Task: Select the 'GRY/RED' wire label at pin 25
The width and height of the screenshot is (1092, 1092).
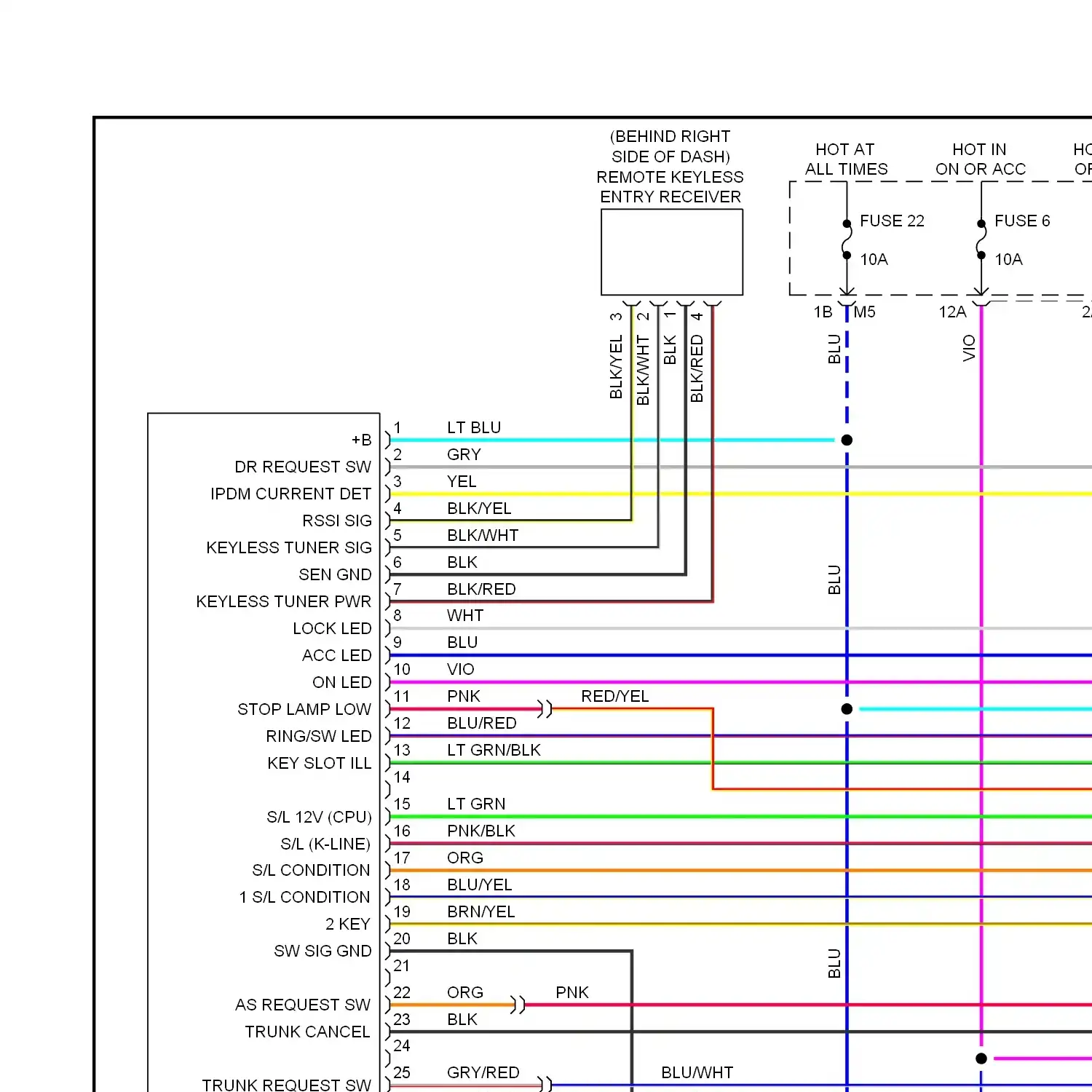Action: pyautogui.click(x=483, y=1072)
